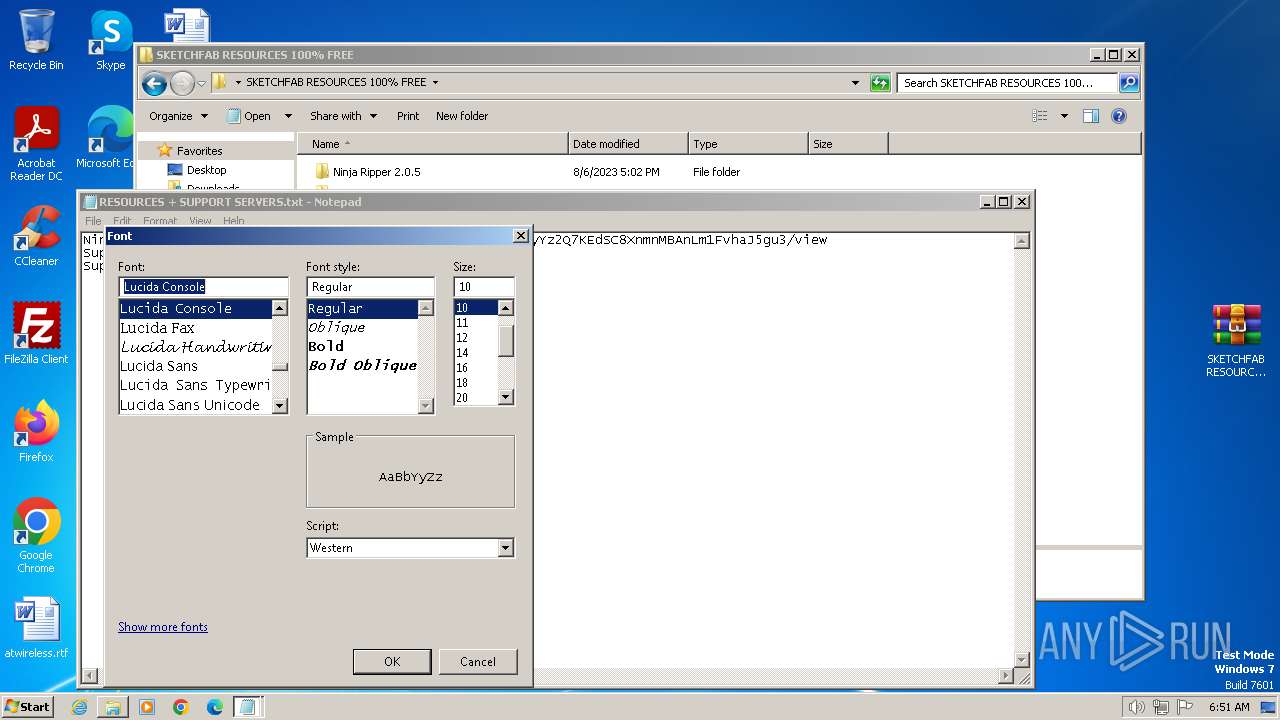Open the Start menu

pyautogui.click(x=27, y=707)
